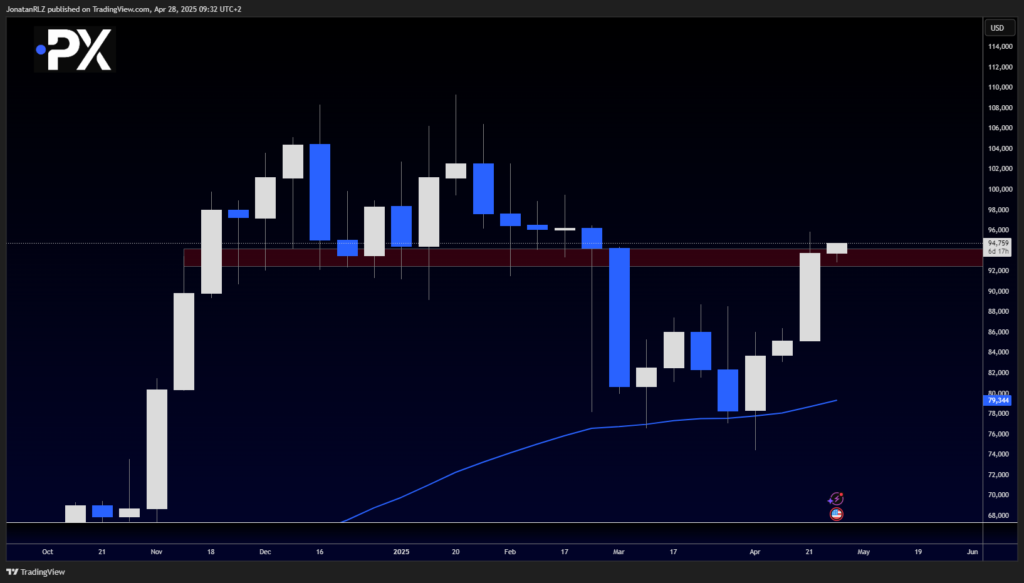
Task: Click the 104,000 price axis label
Action: coord(1000,148)
